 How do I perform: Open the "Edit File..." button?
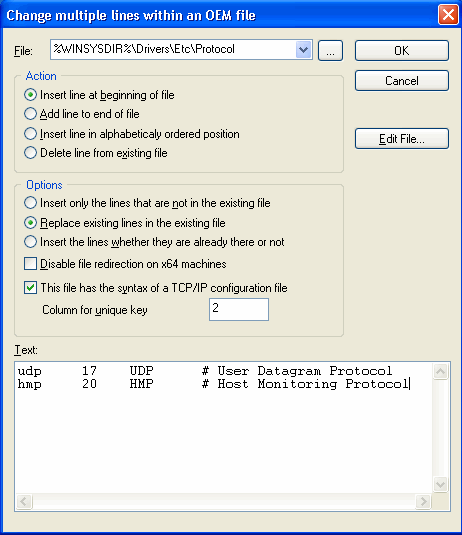click(x=402, y=139)
